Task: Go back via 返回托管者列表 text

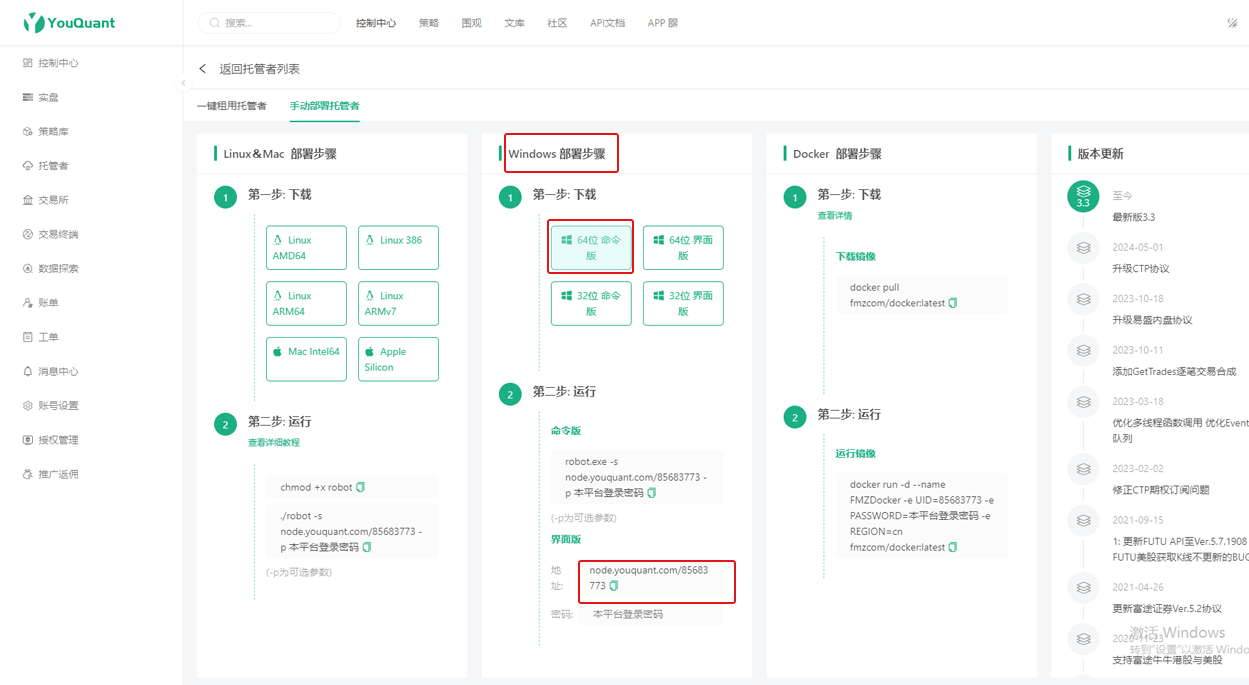Action: [260, 69]
